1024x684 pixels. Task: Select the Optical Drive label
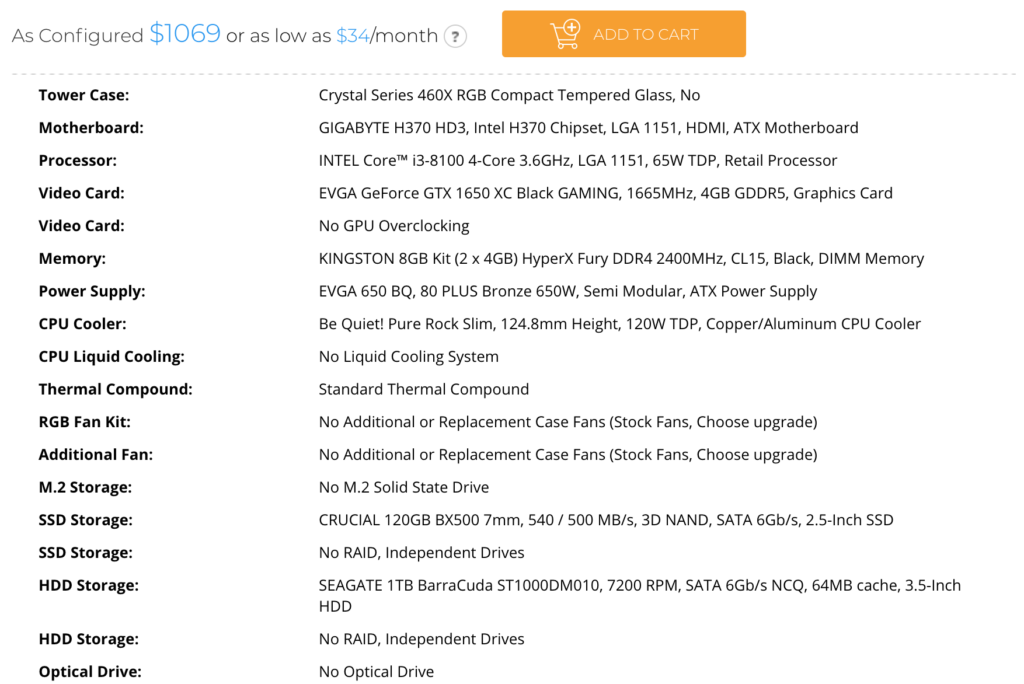pos(90,672)
